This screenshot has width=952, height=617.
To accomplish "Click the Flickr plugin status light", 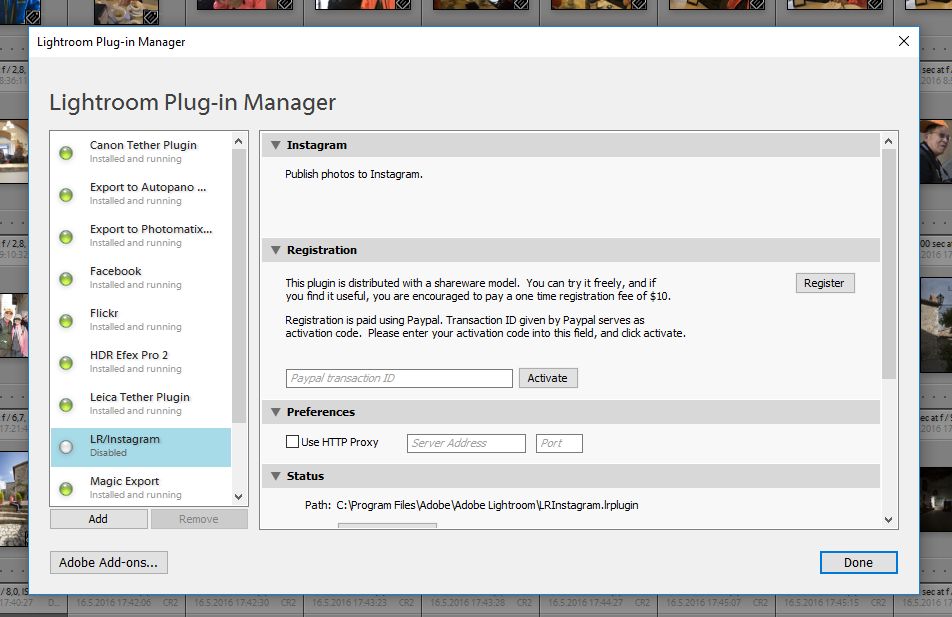I will click(x=66, y=321).
